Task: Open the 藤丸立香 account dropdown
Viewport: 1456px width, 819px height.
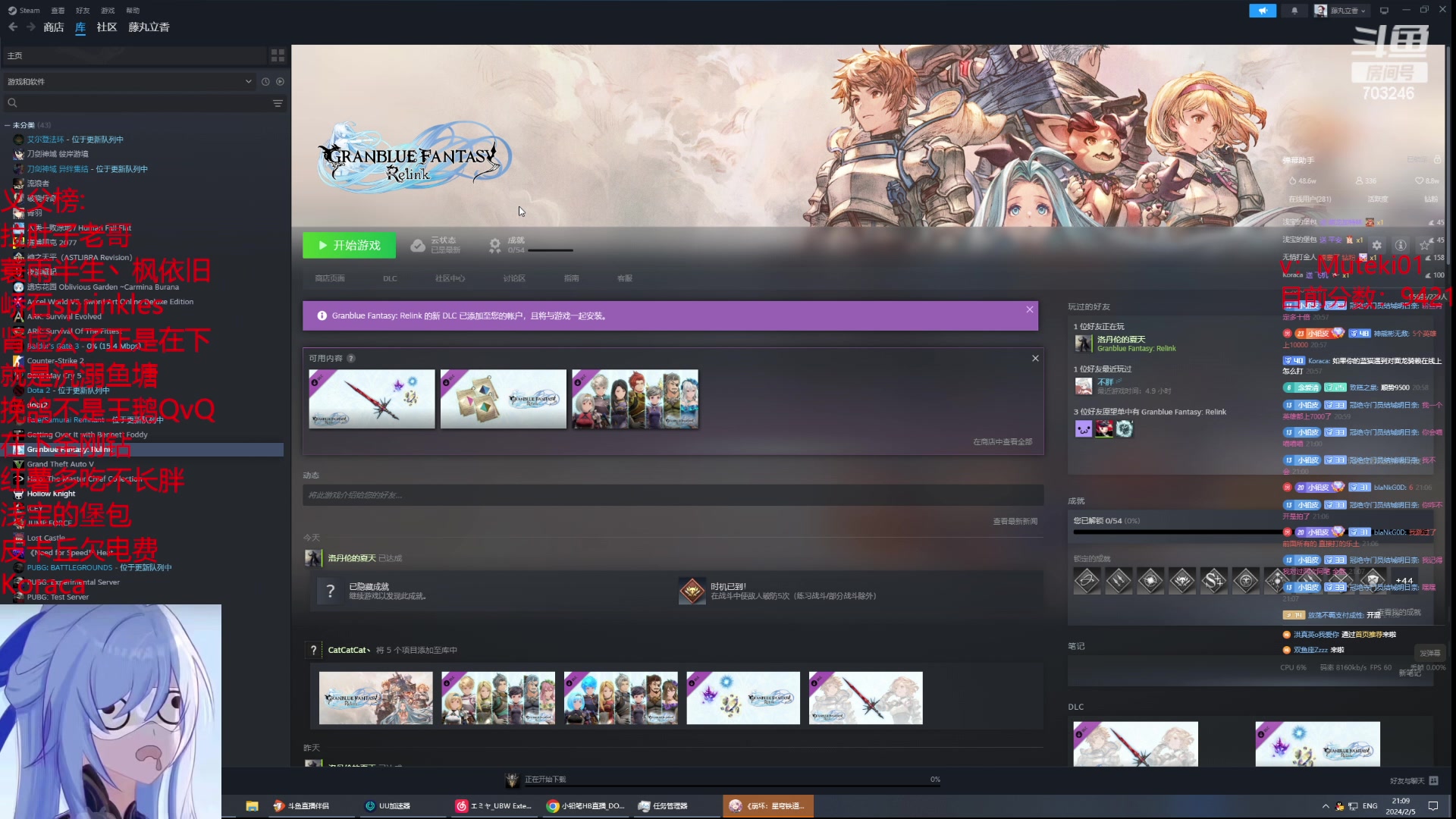Action: pyautogui.click(x=1341, y=11)
